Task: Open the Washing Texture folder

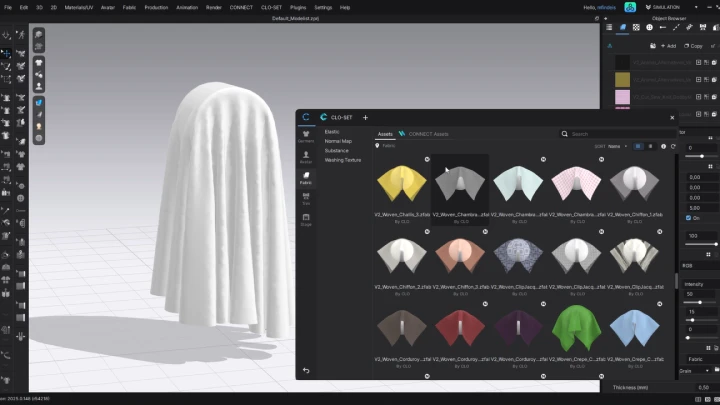Action: click(343, 160)
